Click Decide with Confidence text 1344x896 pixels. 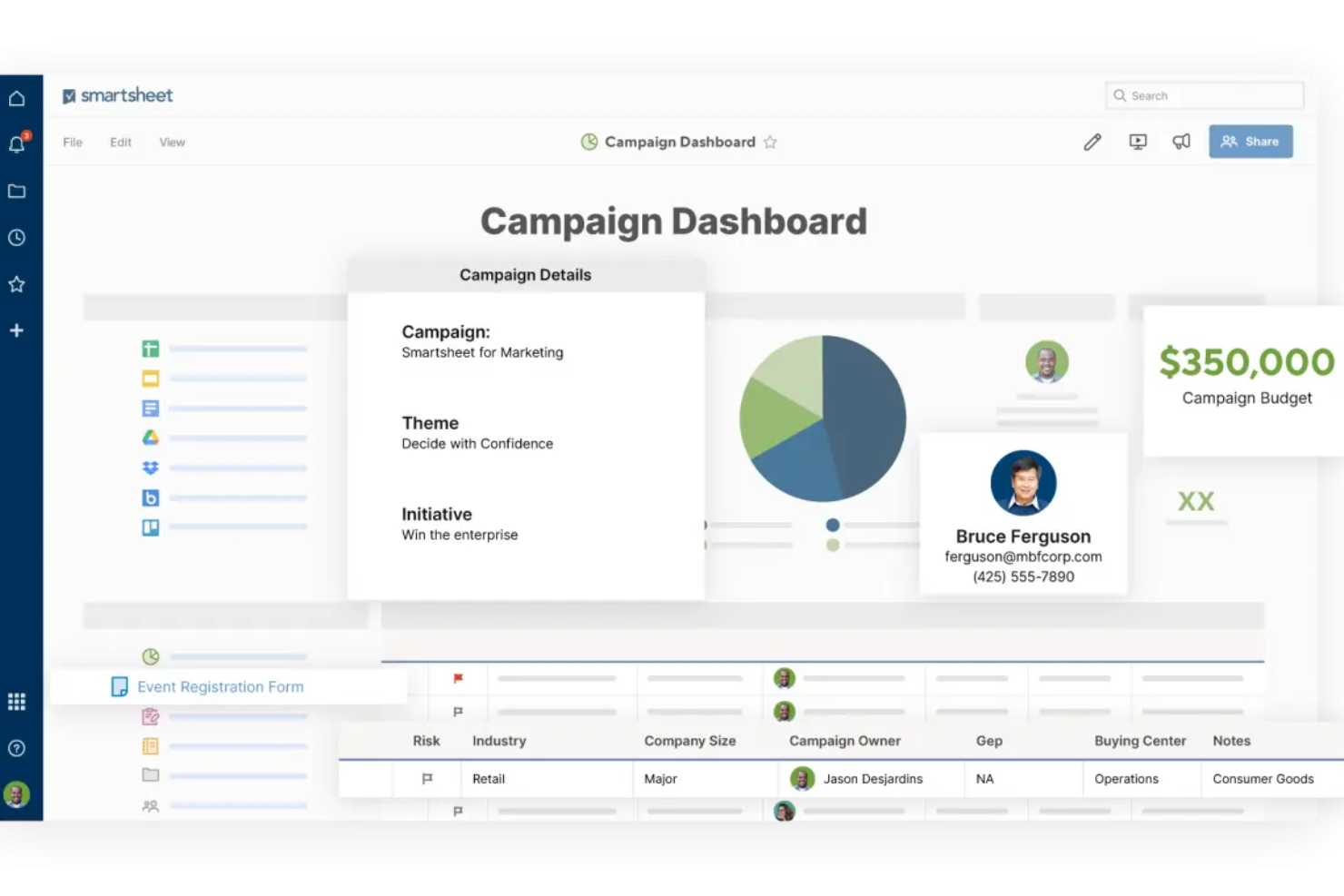tap(478, 444)
